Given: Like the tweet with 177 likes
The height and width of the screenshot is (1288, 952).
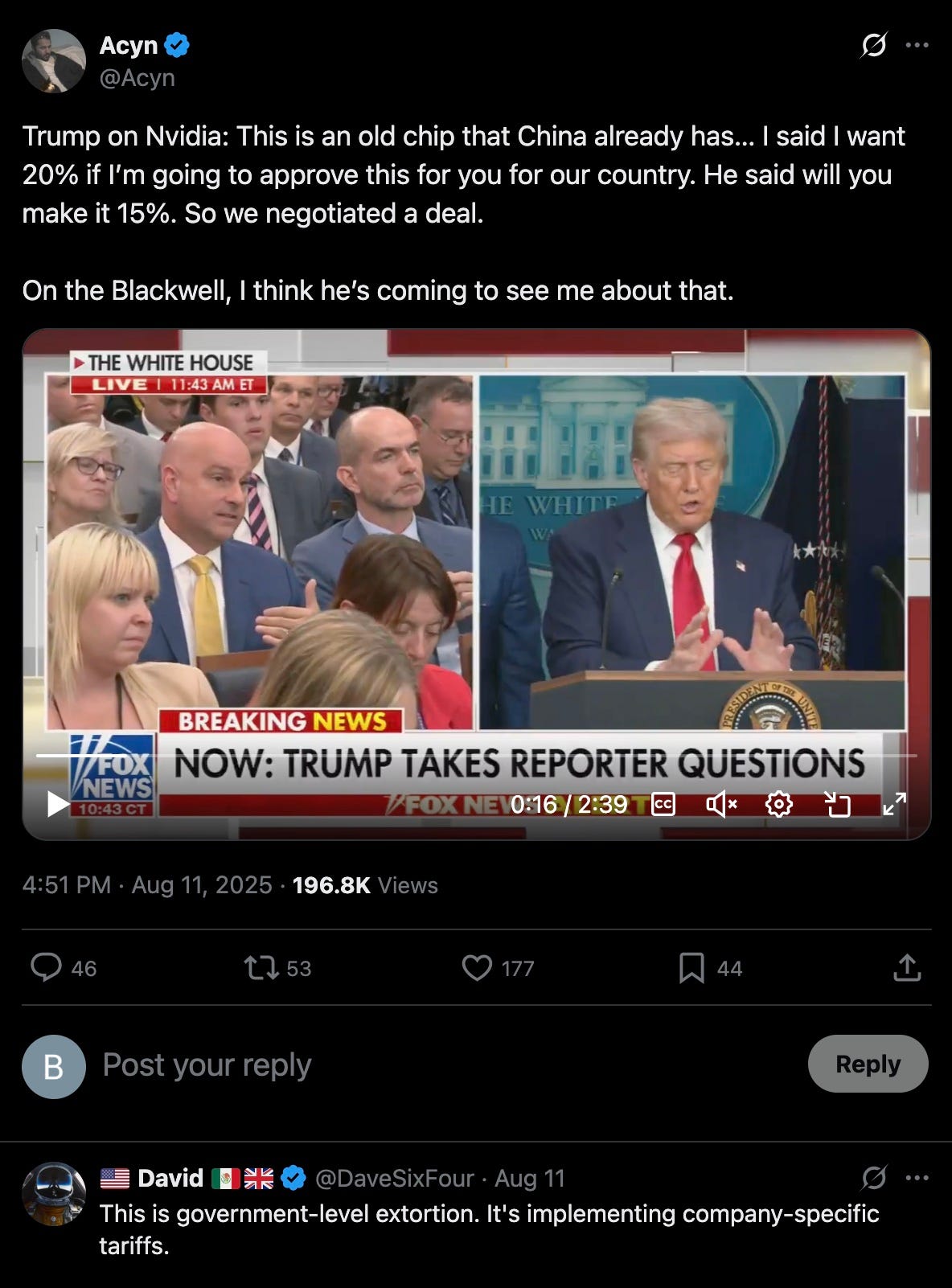Looking at the screenshot, I should [498, 968].
